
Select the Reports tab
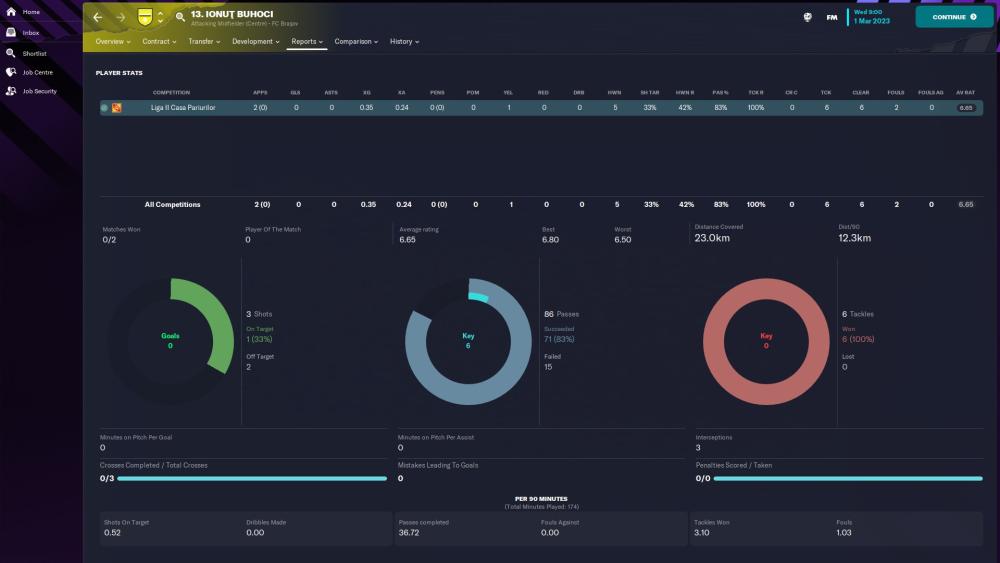point(306,42)
